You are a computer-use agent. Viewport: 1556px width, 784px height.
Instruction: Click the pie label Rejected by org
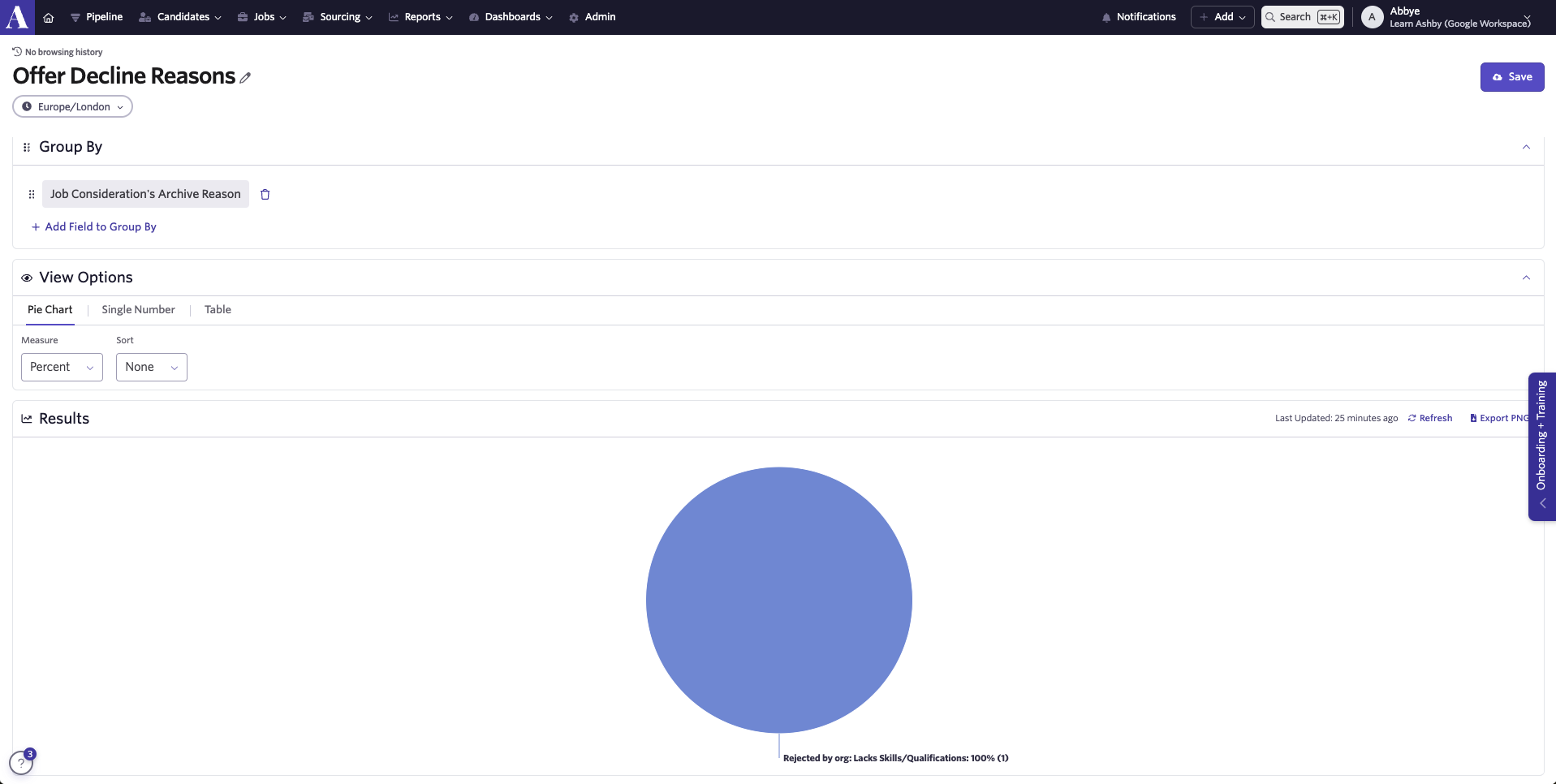pyautogui.click(x=896, y=759)
